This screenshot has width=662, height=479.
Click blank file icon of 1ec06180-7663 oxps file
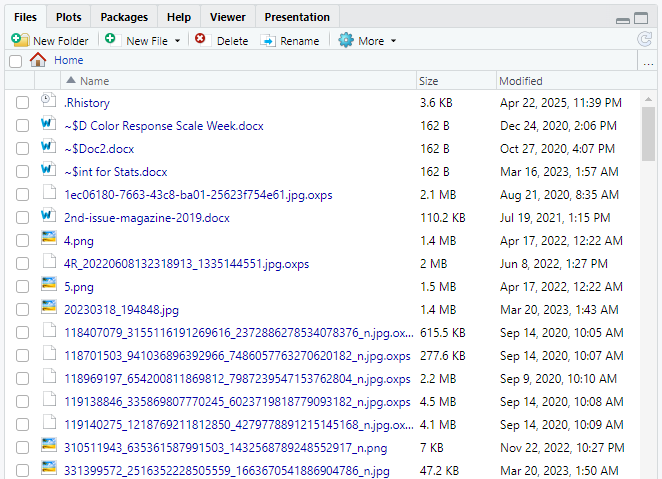click(49, 192)
